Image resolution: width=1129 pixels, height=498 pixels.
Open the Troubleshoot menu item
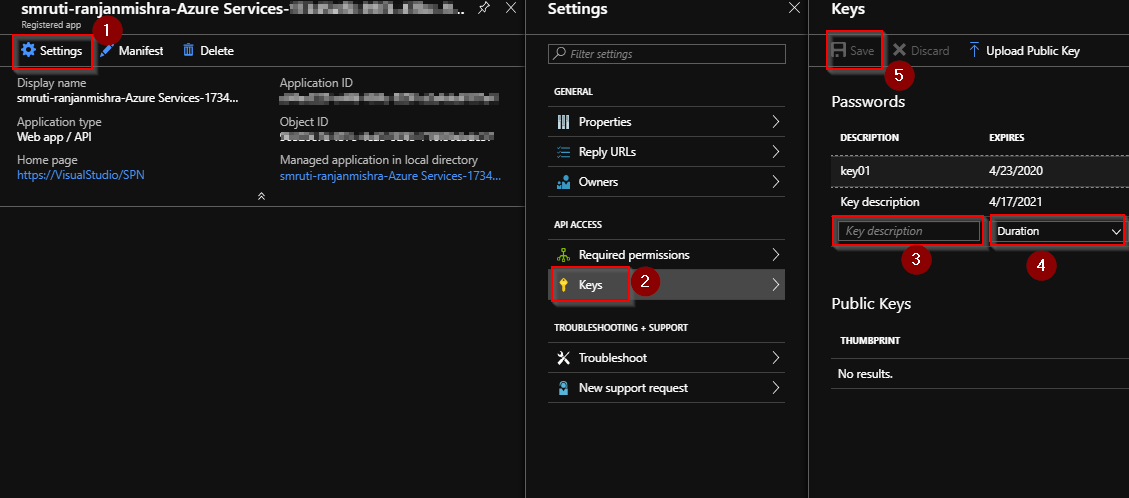pos(667,358)
